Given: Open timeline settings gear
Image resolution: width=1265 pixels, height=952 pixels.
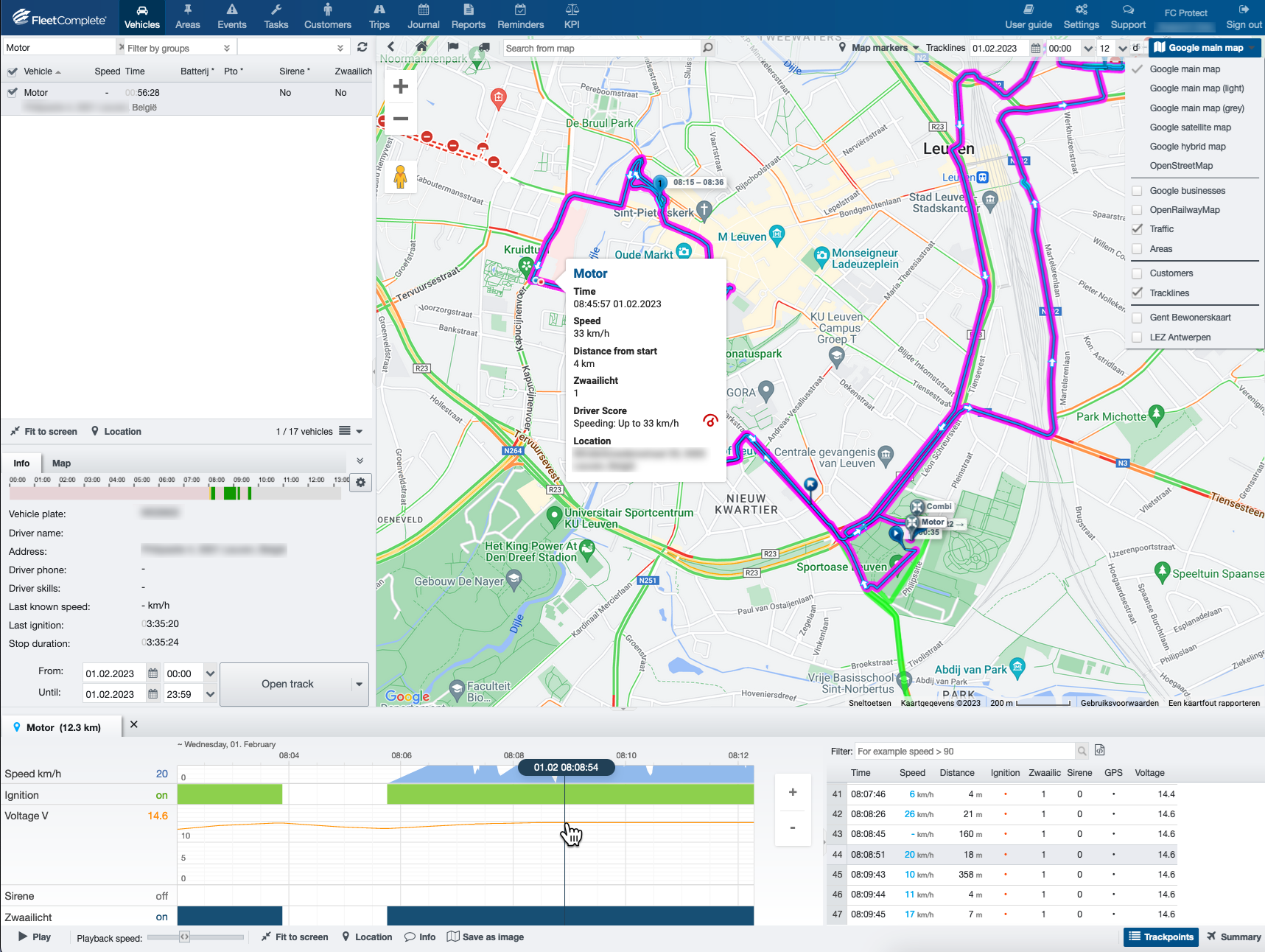Looking at the screenshot, I should (x=360, y=483).
